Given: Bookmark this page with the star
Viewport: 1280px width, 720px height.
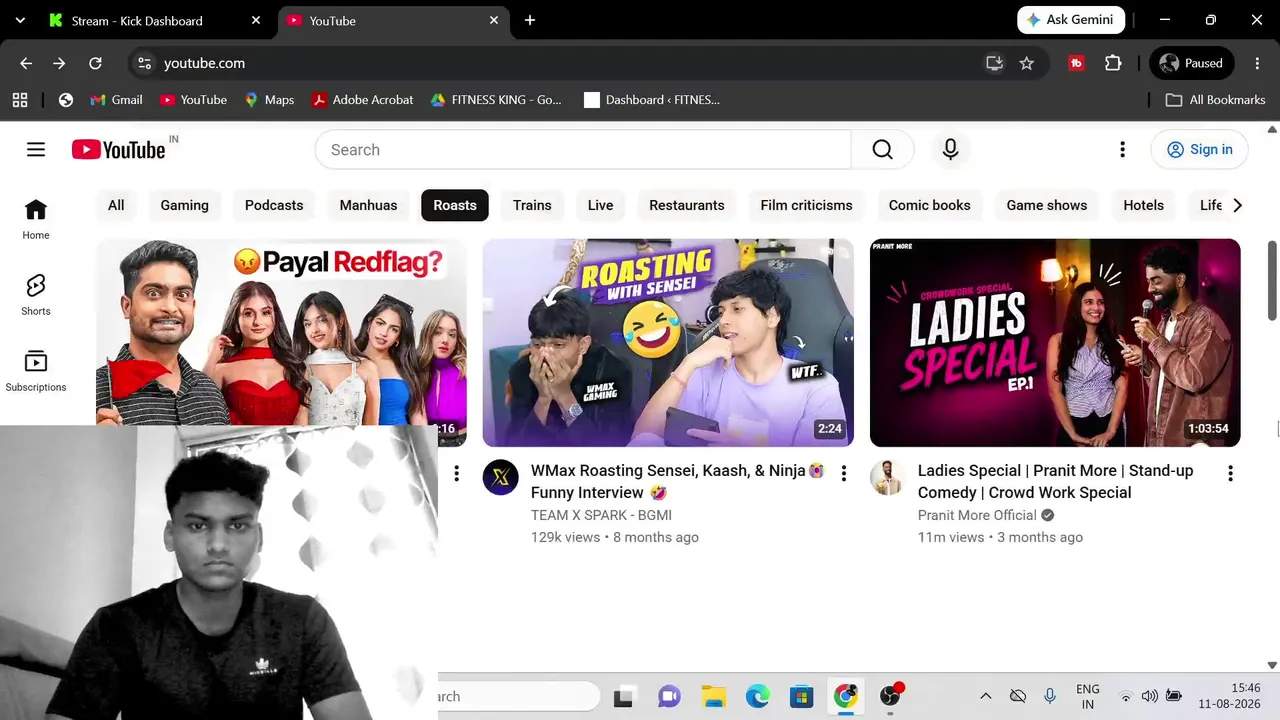Looking at the screenshot, I should [1026, 63].
